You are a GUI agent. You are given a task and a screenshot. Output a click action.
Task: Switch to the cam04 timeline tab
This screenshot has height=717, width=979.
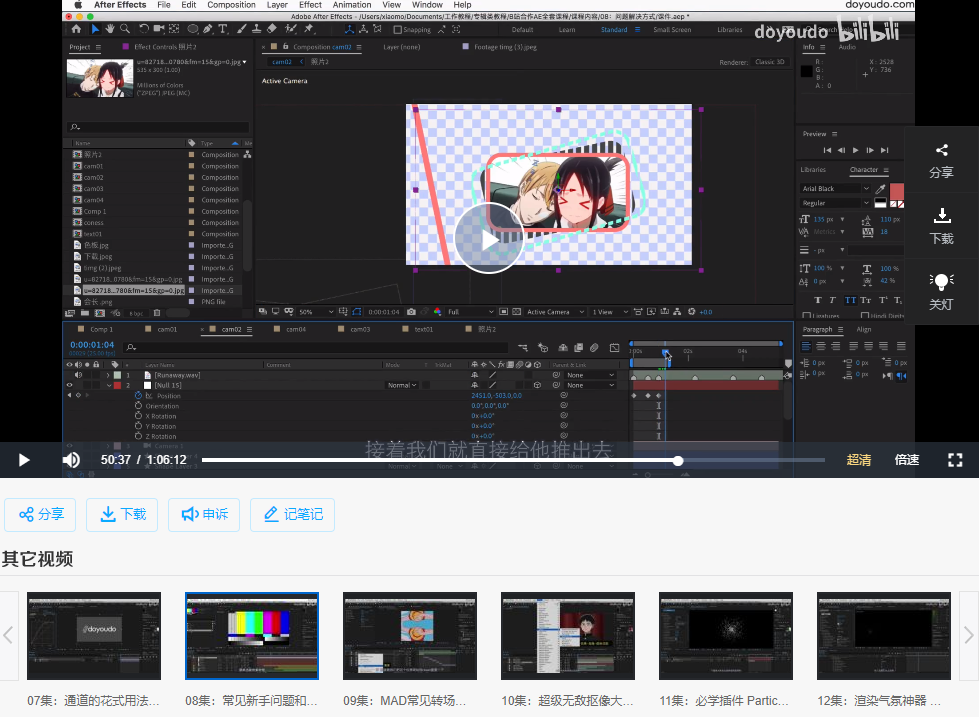[296, 329]
